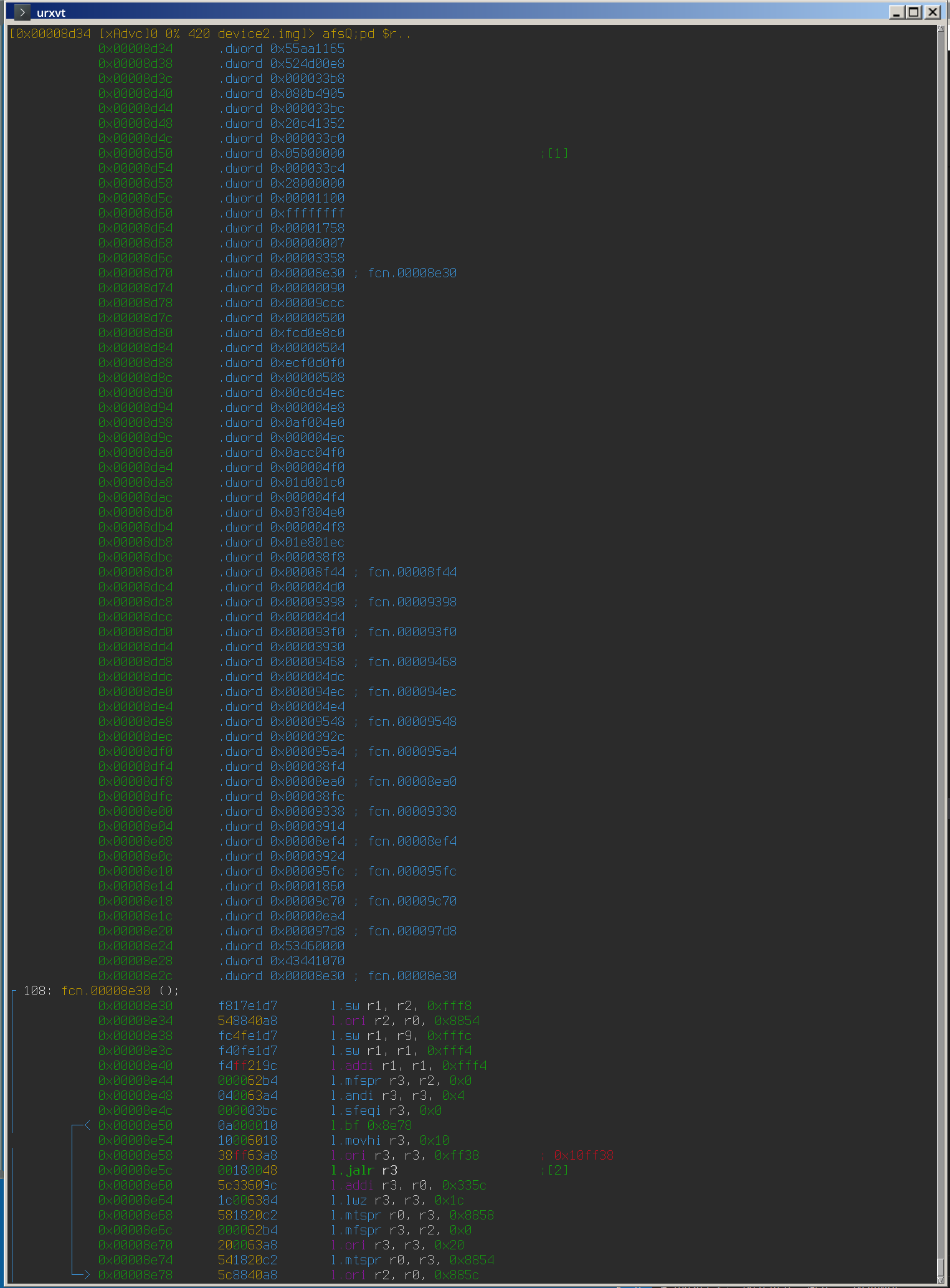Click the "108: fcn.00008e30 ();" function header
The width and height of the screenshot is (950, 1288).
[101, 991]
